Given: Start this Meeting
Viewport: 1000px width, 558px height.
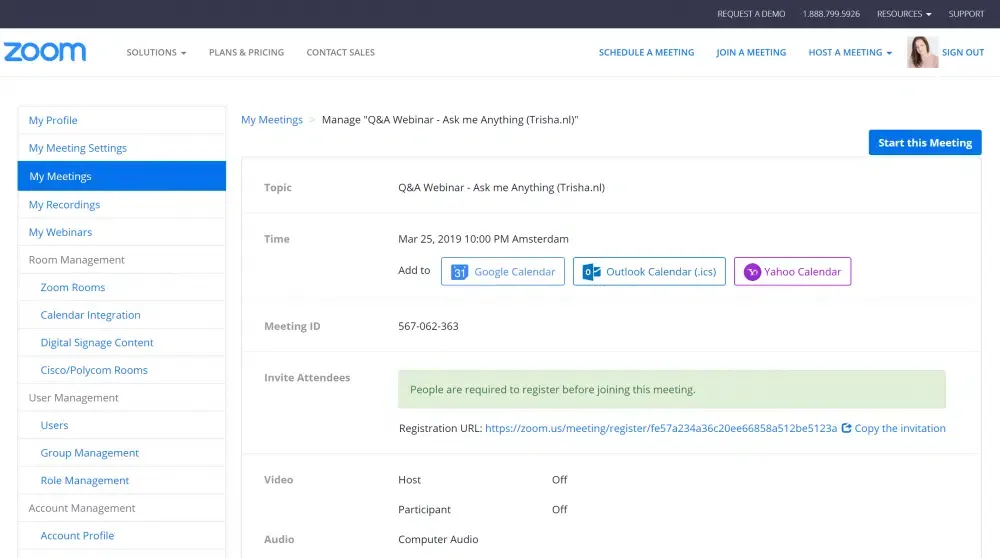Looking at the screenshot, I should point(924,143).
